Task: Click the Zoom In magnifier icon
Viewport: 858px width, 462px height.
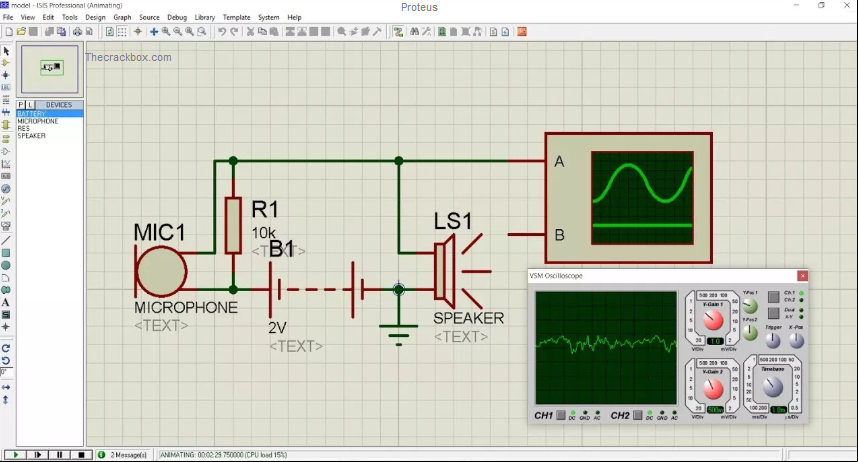Action: pyautogui.click(x=166, y=32)
